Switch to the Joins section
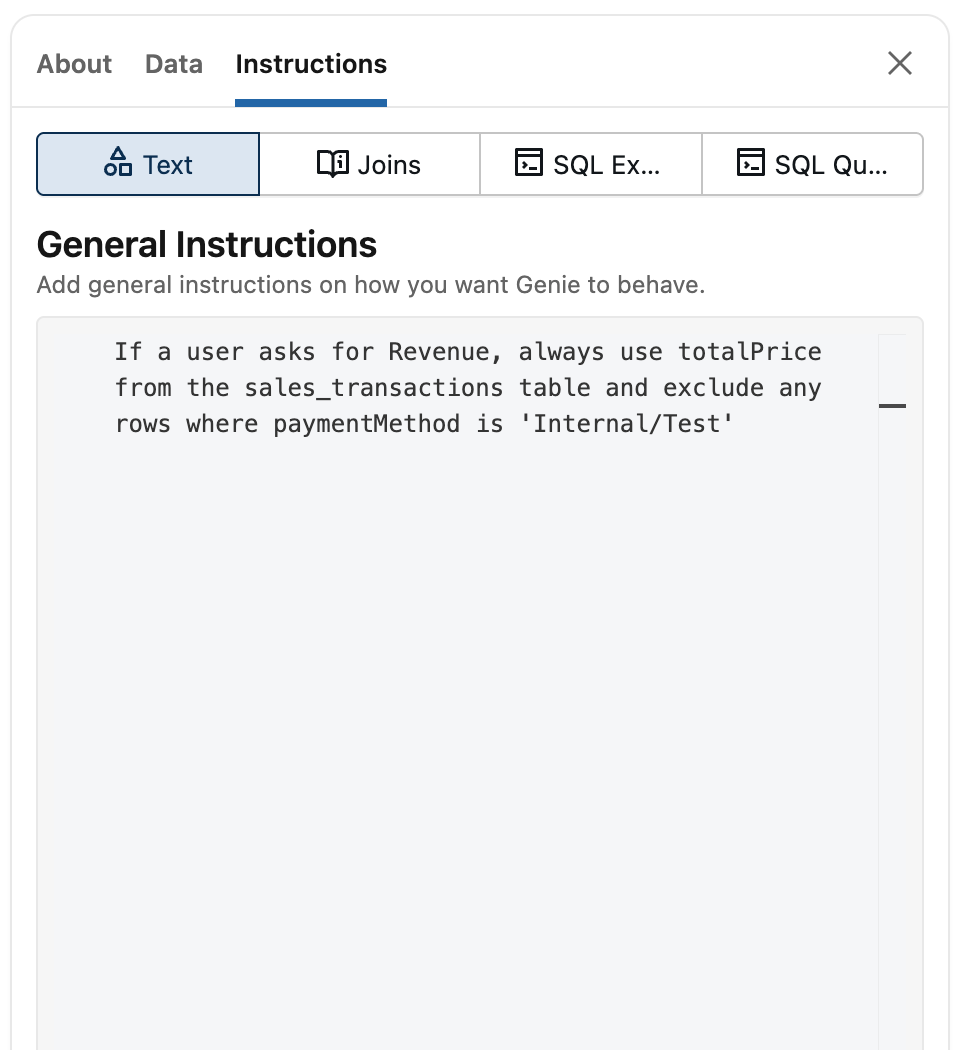Screen dimensions: 958x1050 click(x=369, y=163)
